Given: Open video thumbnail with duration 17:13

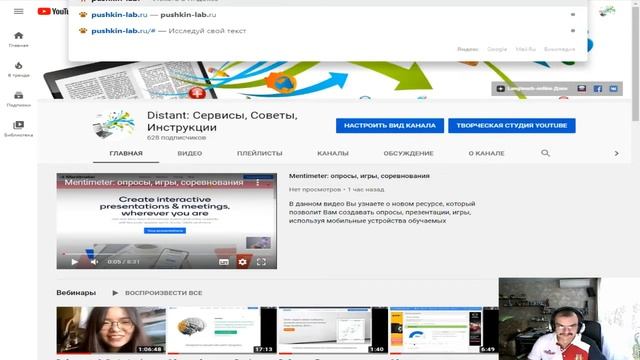Looking at the screenshot, I should point(222,330).
